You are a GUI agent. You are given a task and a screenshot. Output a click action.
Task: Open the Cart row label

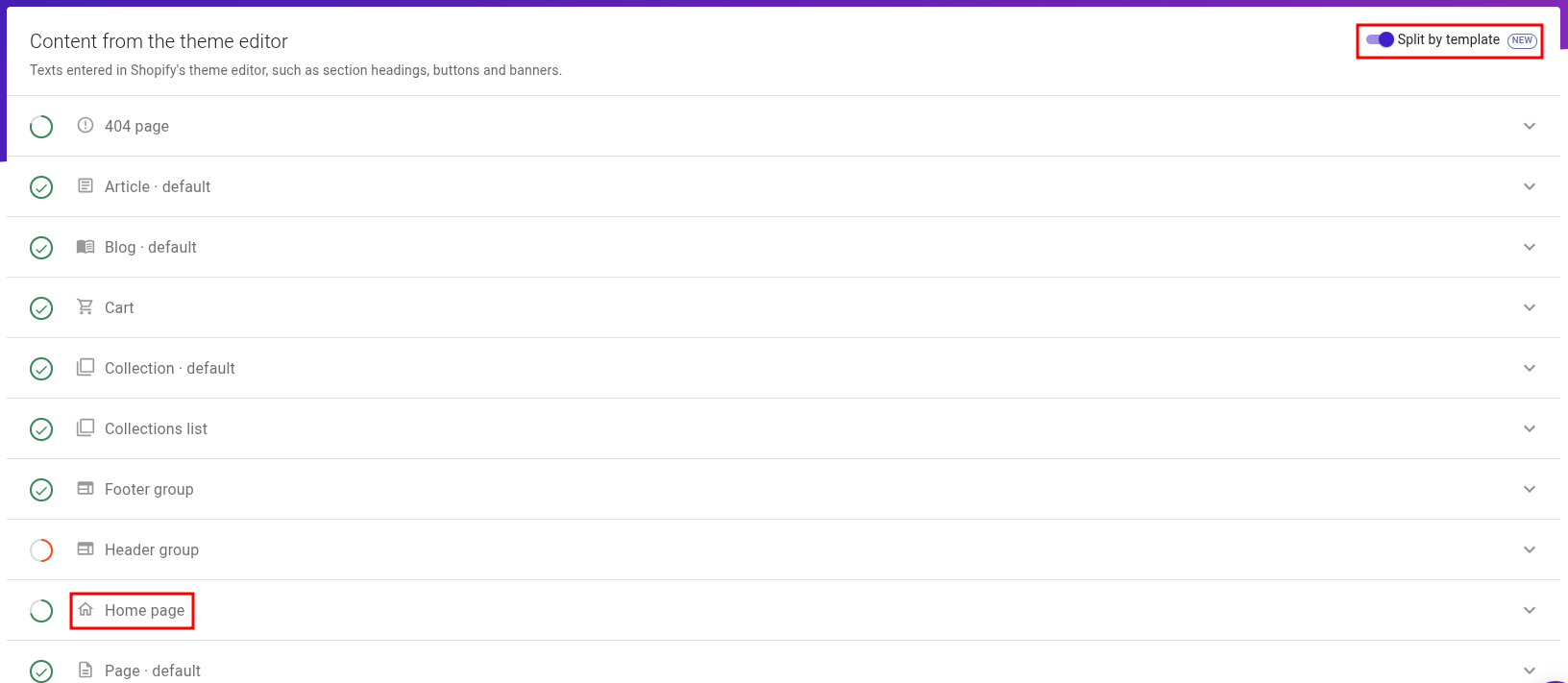[x=119, y=307]
